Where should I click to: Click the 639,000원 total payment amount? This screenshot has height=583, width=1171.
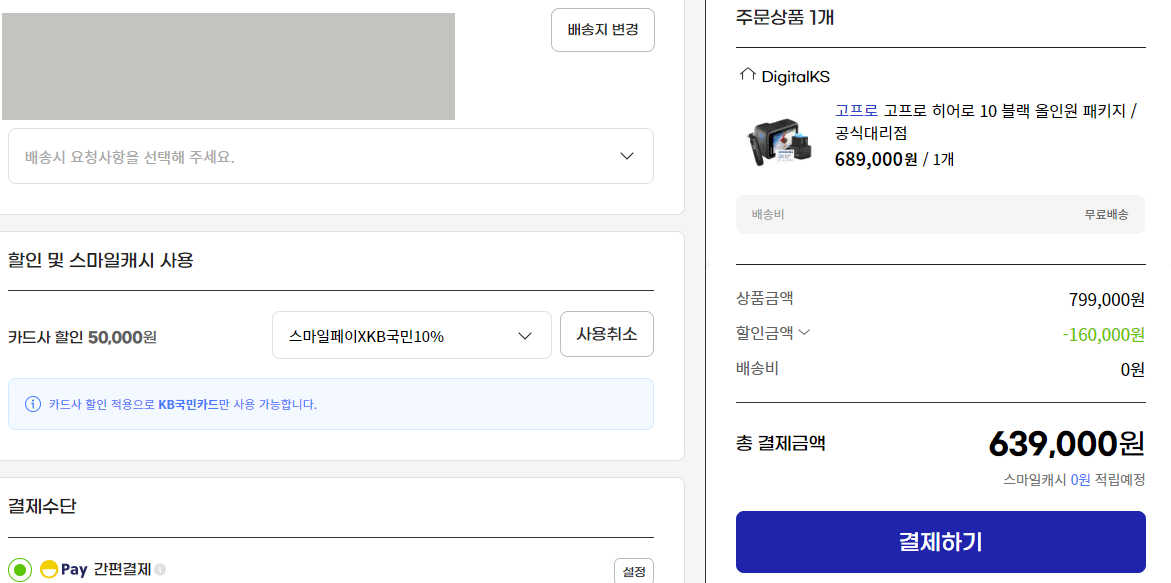pos(1066,444)
